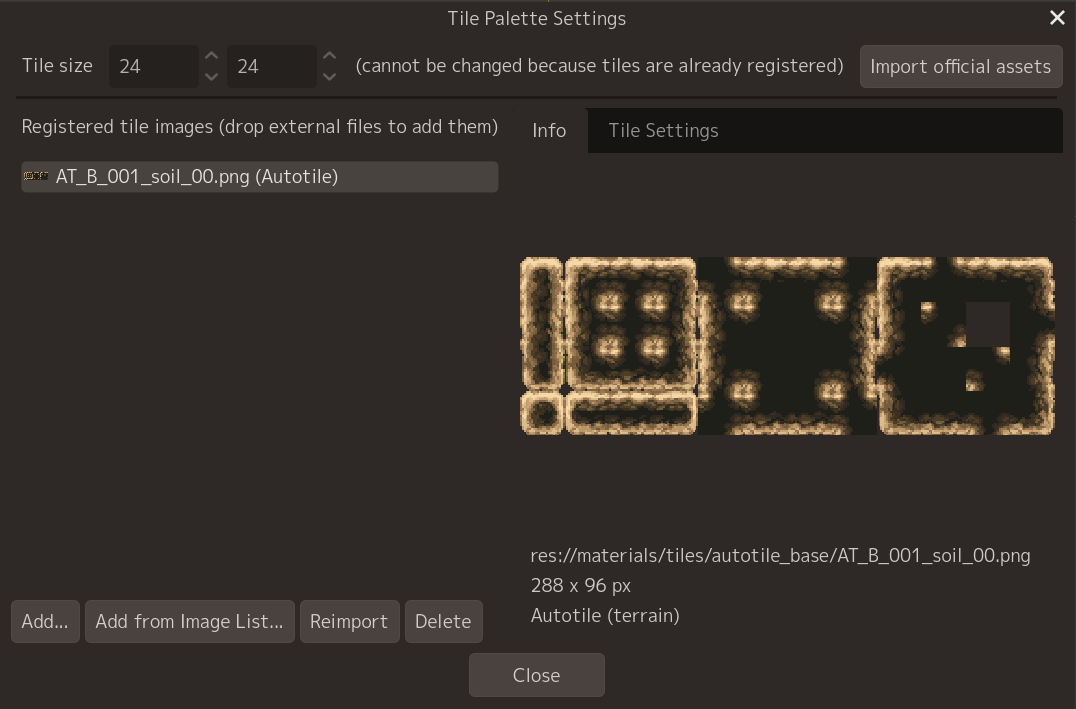Increase the tile width value

point(211,56)
